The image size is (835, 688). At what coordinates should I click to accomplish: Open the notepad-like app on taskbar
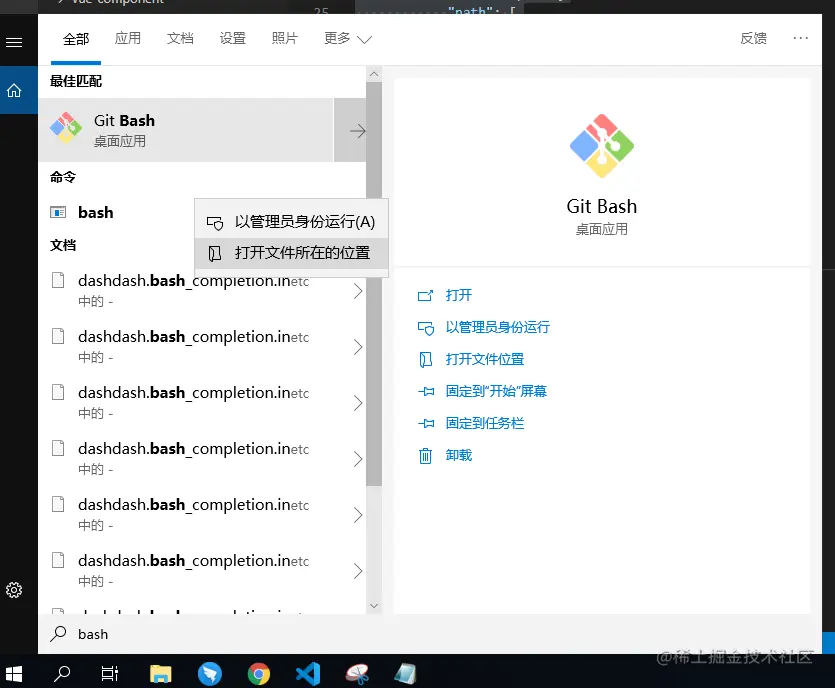405,674
